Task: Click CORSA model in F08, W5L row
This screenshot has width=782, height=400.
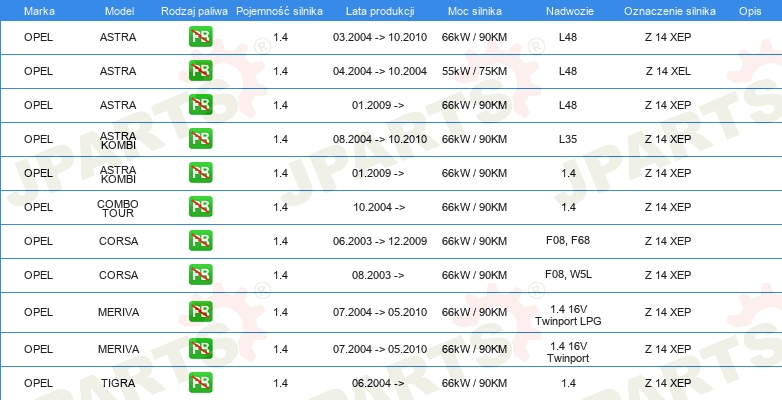Action: coord(118,275)
